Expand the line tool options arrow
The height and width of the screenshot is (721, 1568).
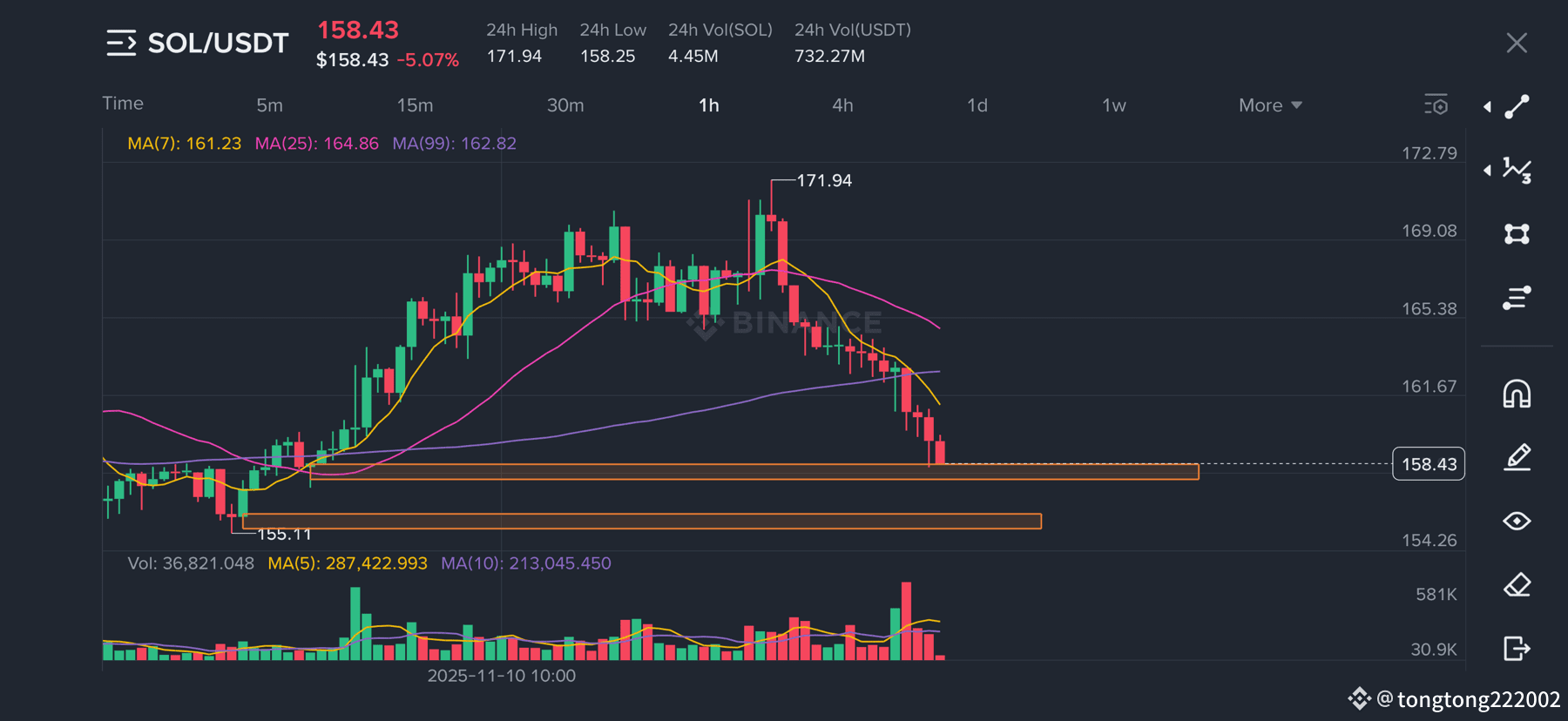[x=1487, y=106]
